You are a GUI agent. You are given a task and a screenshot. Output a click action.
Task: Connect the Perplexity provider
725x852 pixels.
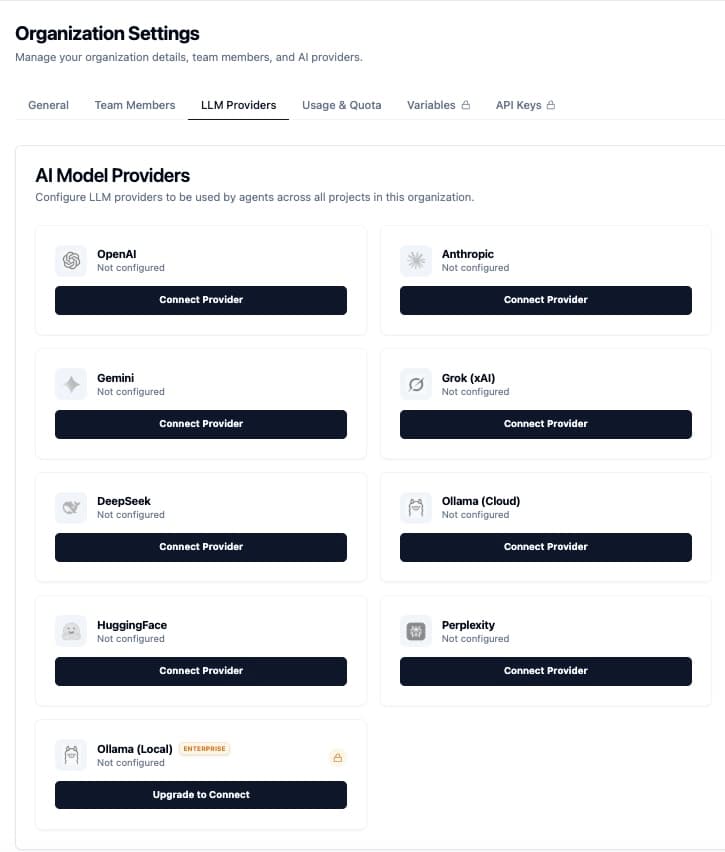[x=545, y=671]
